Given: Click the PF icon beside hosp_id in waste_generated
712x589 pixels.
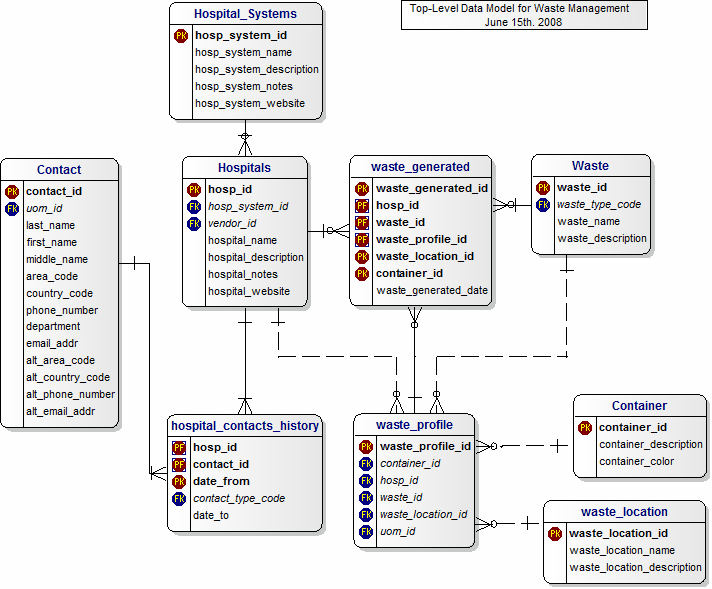Looking at the screenshot, I should click(362, 206).
